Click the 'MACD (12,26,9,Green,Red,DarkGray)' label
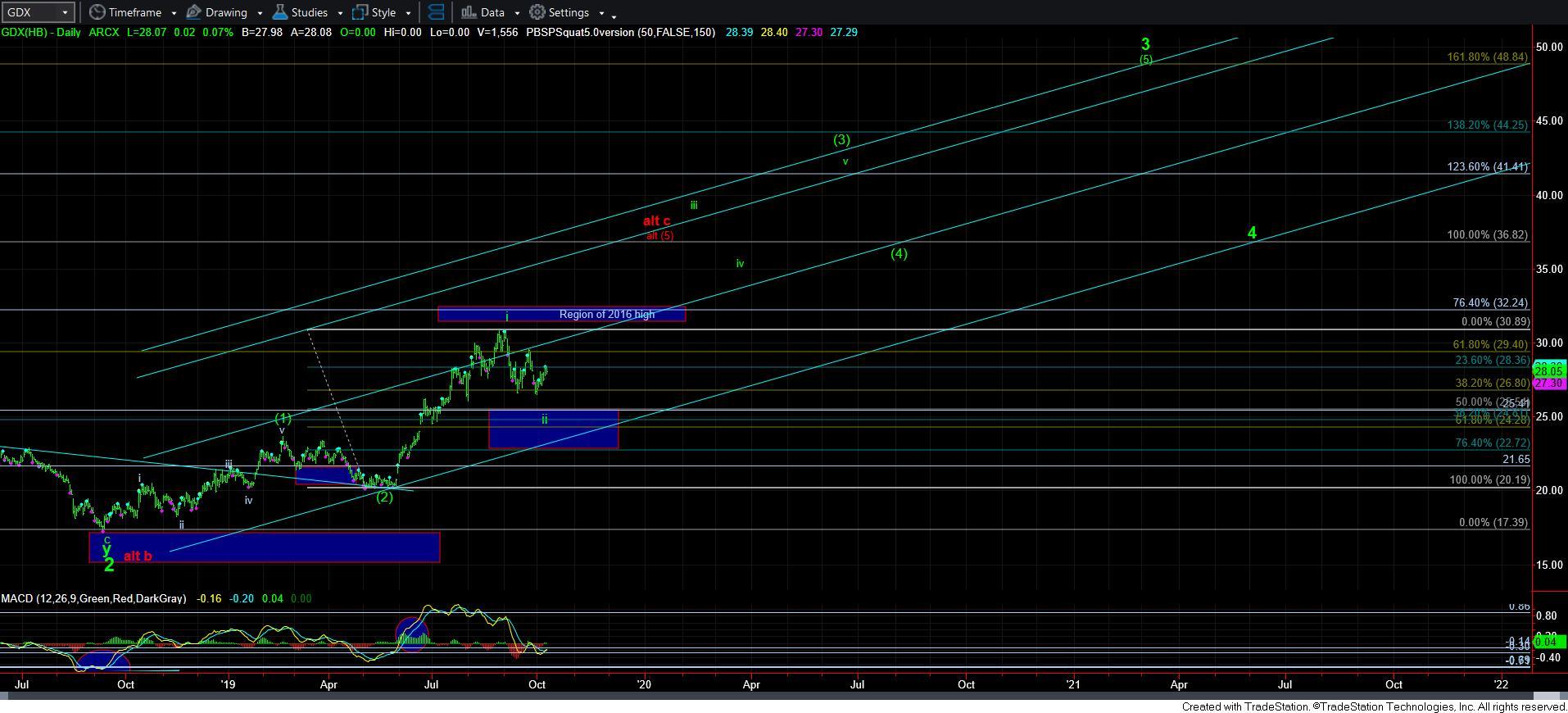Viewport: 1568px width, 713px height. pos(93,599)
